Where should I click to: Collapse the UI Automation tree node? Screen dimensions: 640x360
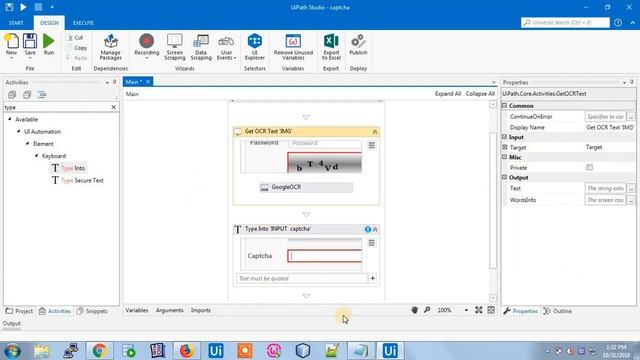19,131
